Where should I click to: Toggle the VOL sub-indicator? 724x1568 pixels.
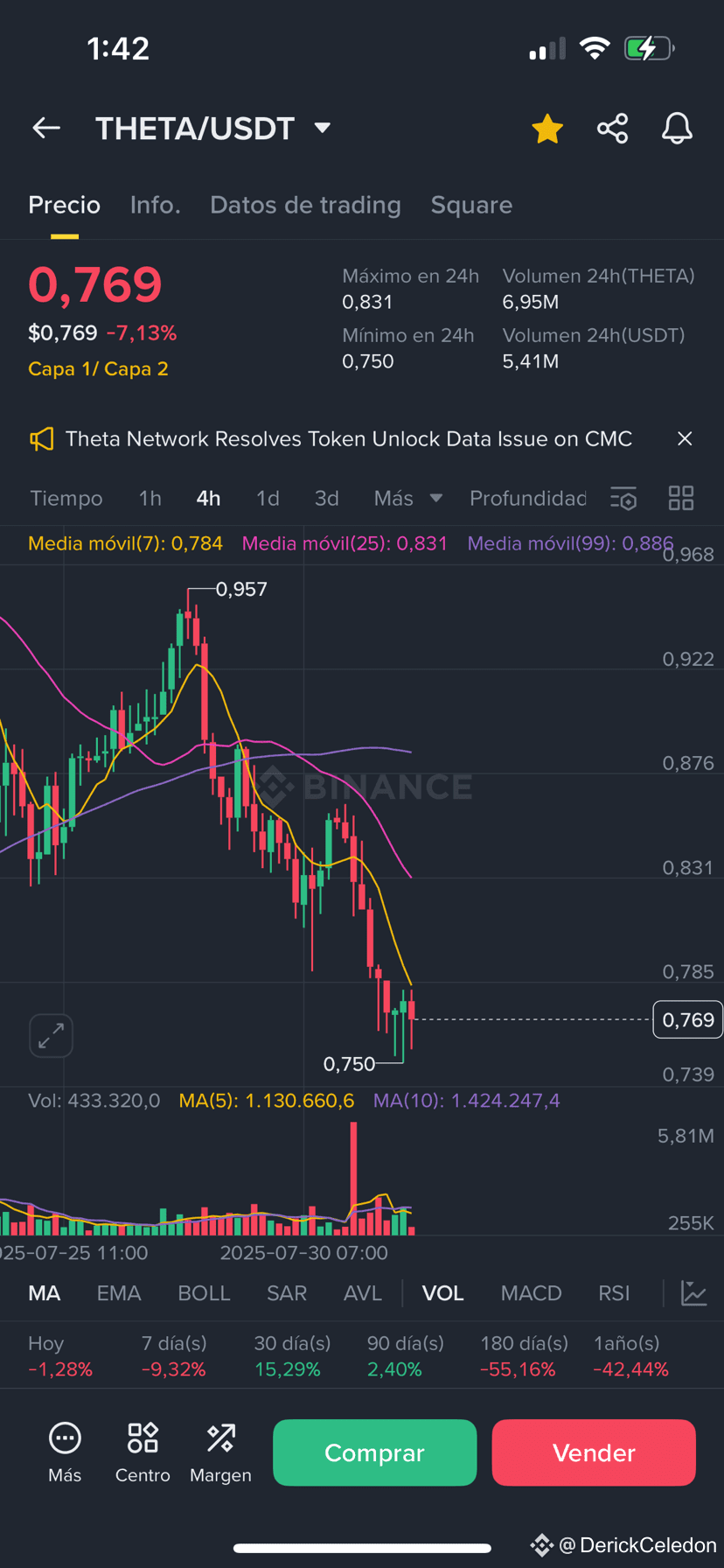click(x=443, y=1293)
